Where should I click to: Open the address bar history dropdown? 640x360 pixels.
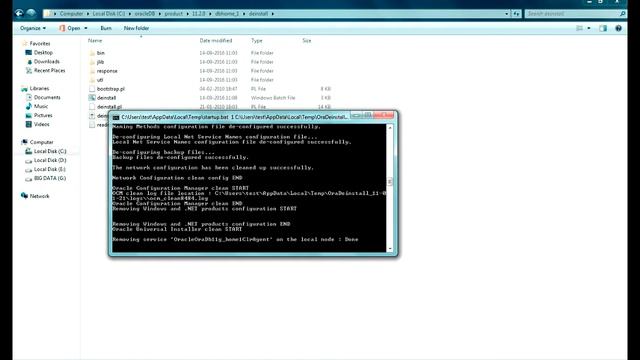click(x=507, y=14)
